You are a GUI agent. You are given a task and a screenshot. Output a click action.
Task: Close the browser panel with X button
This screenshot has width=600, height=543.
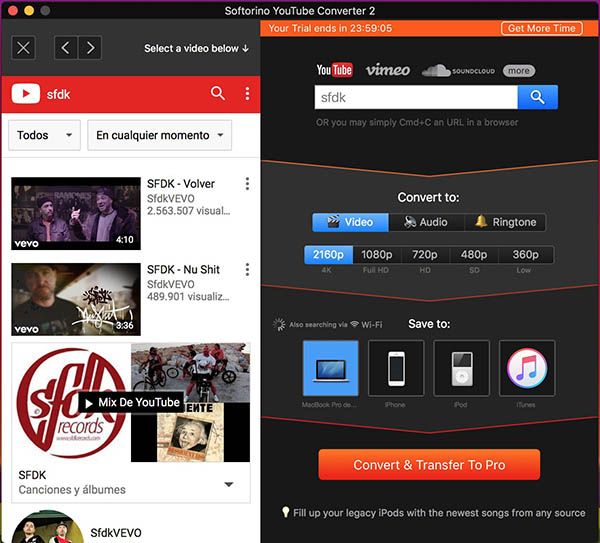23,48
